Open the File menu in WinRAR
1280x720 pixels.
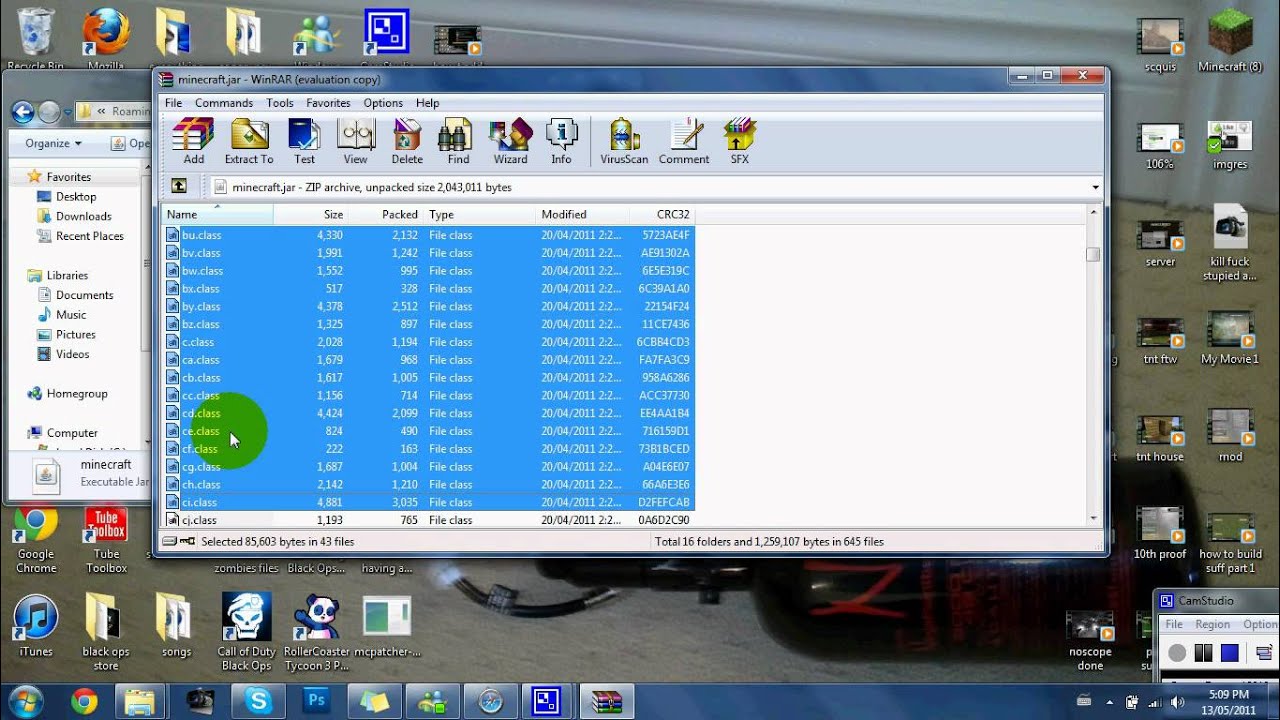pos(173,103)
